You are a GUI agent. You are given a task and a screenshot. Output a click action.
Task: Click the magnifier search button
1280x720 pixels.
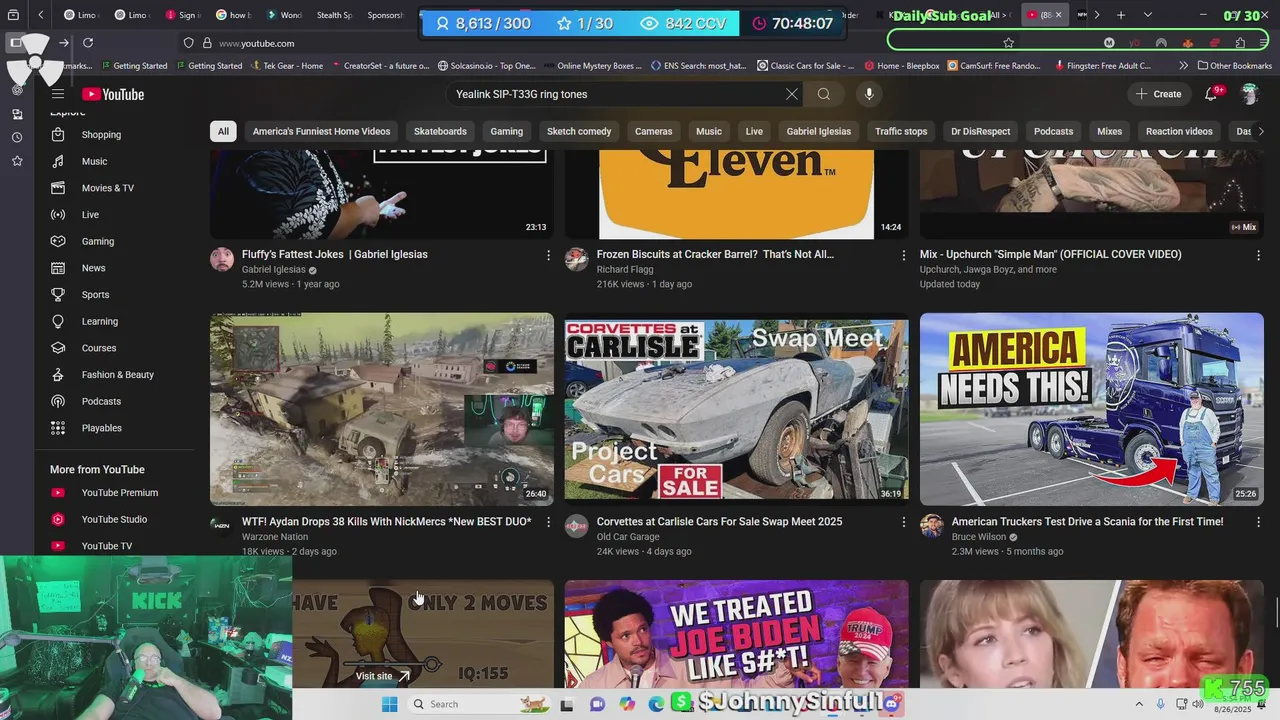pos(824,94)
